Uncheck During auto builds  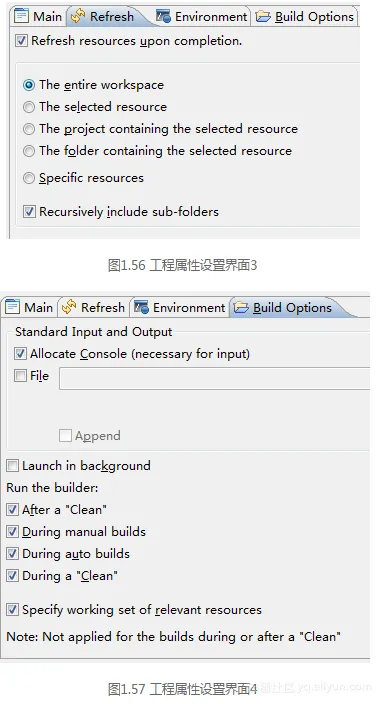point(13,554)
